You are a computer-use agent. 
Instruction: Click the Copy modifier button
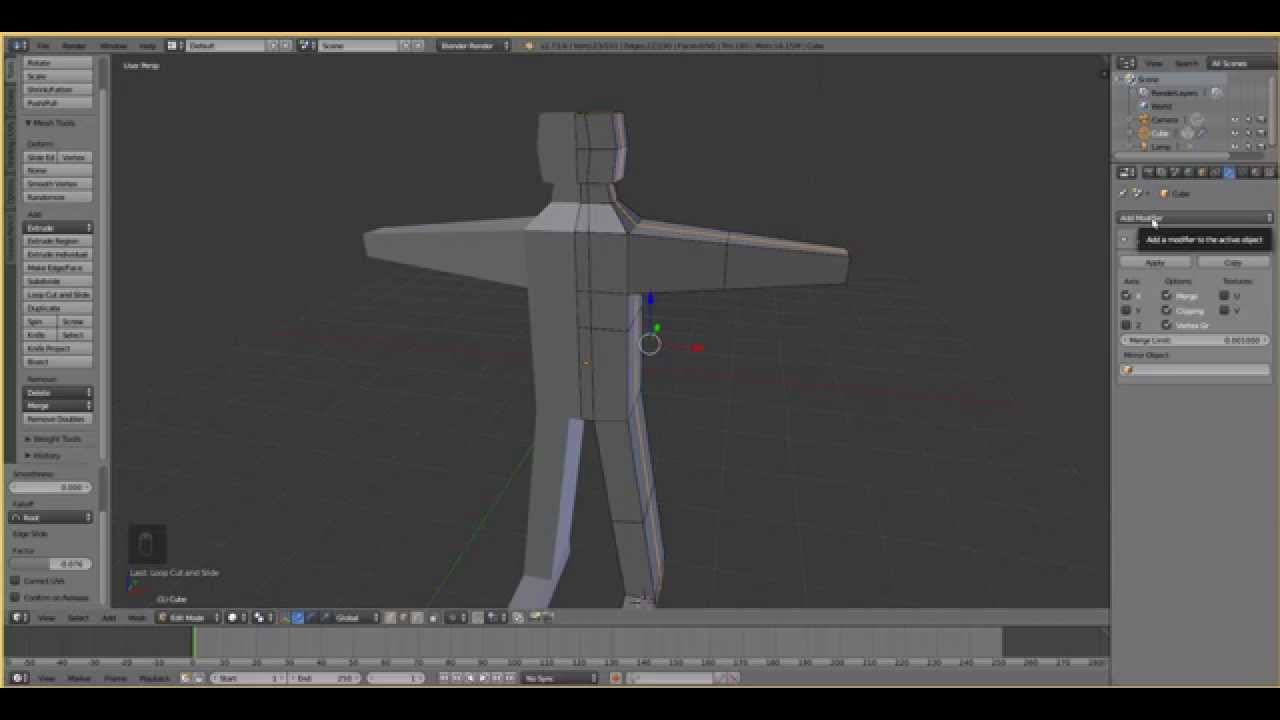pyautogui.click(x=1232, y=262)
